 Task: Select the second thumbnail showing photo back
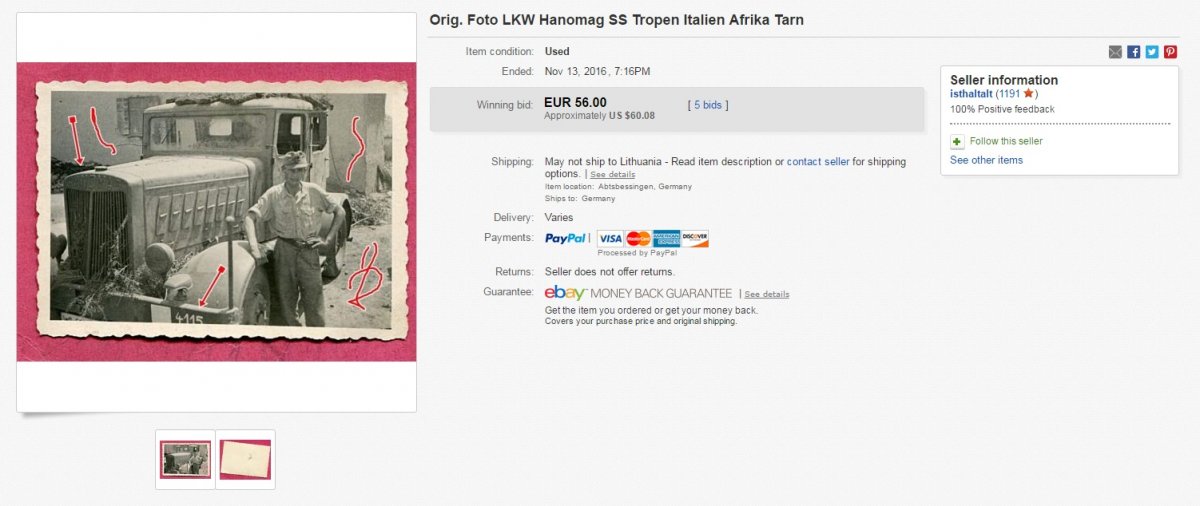(245, 459)
